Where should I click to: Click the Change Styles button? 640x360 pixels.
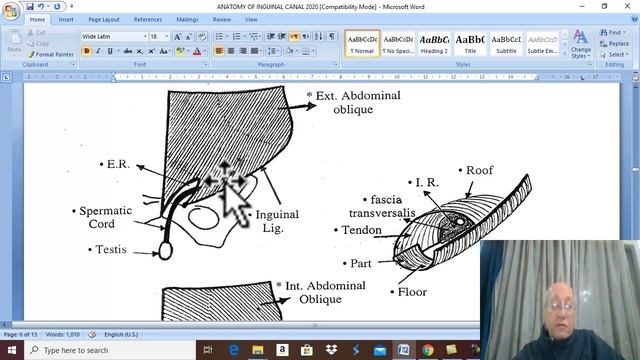[x=581, y=44]
